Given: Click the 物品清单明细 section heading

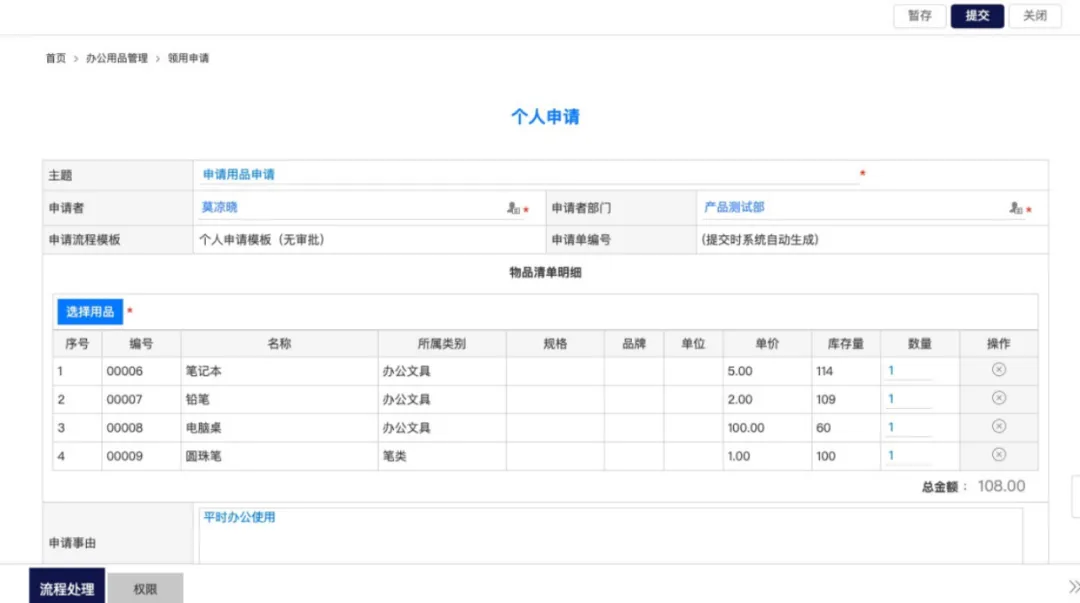Looking at the screenshot, I should (x=546, y=272).
